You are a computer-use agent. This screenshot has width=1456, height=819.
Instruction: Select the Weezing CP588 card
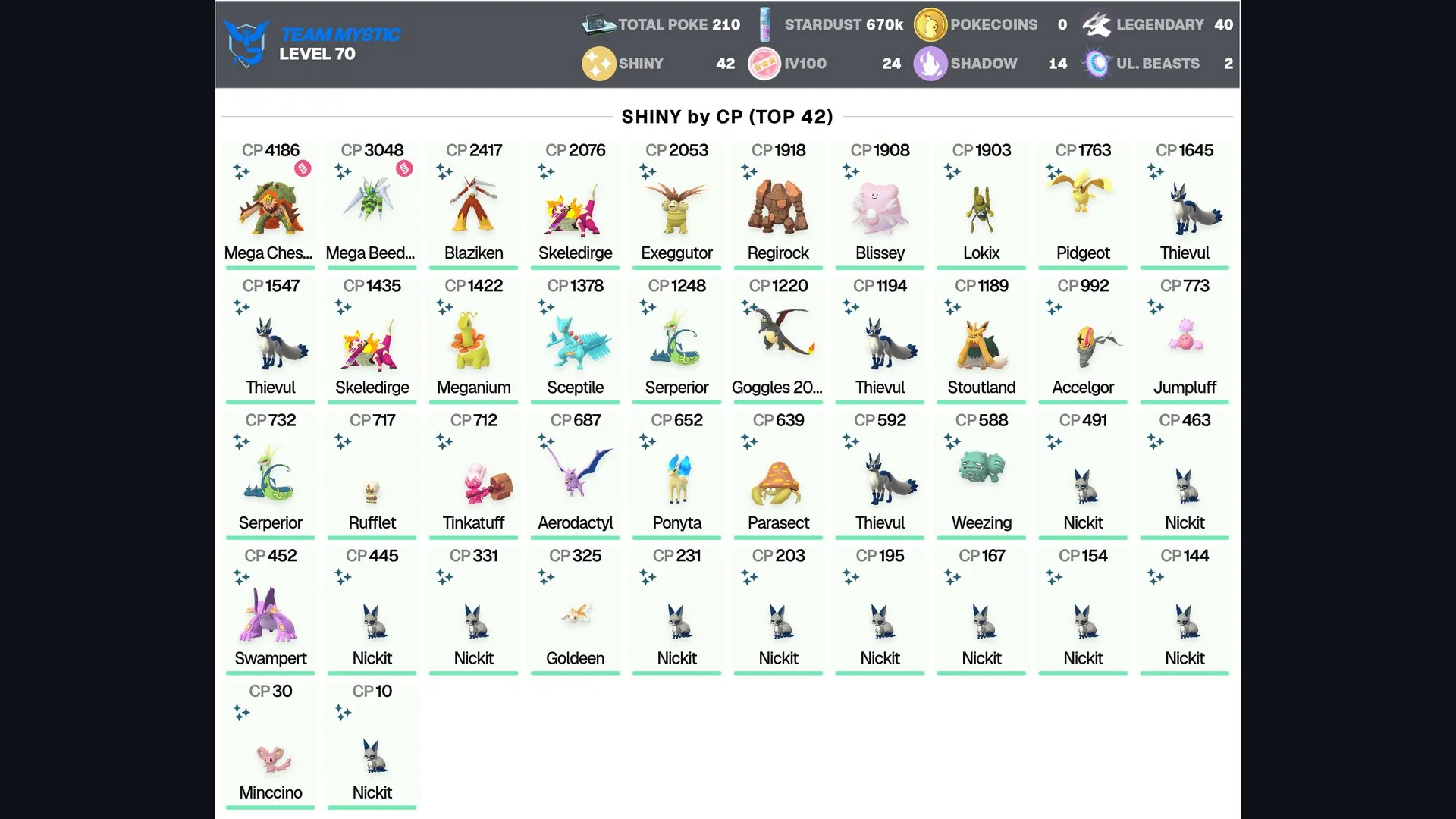coord(981,474)
